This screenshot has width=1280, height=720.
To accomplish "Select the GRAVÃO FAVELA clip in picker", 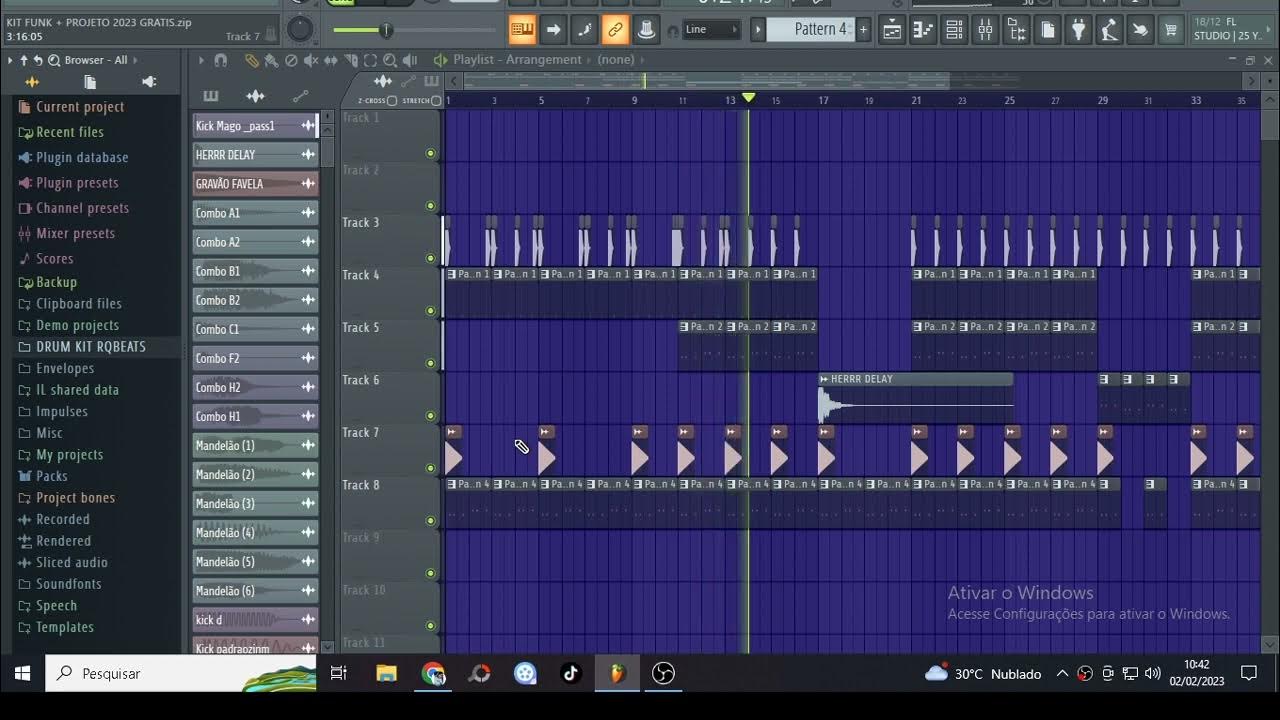I will (x=255, y=184).
